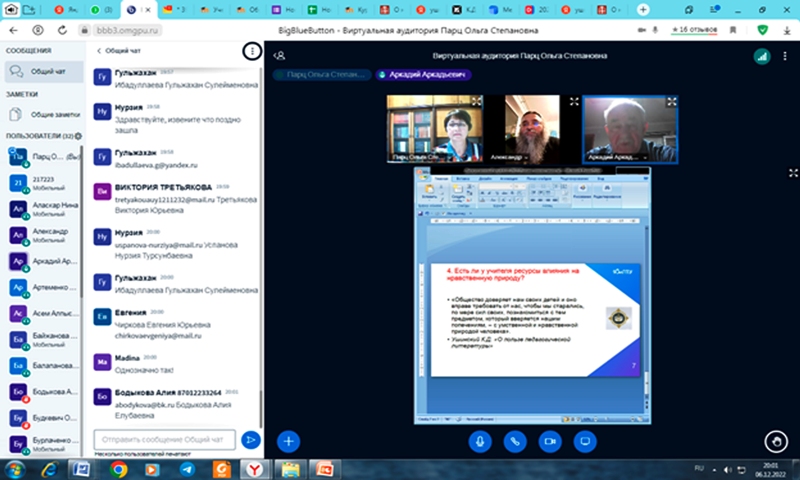
Task: Select user Асем Алпыс... in the users list
Action: click(x=44, y=314)
